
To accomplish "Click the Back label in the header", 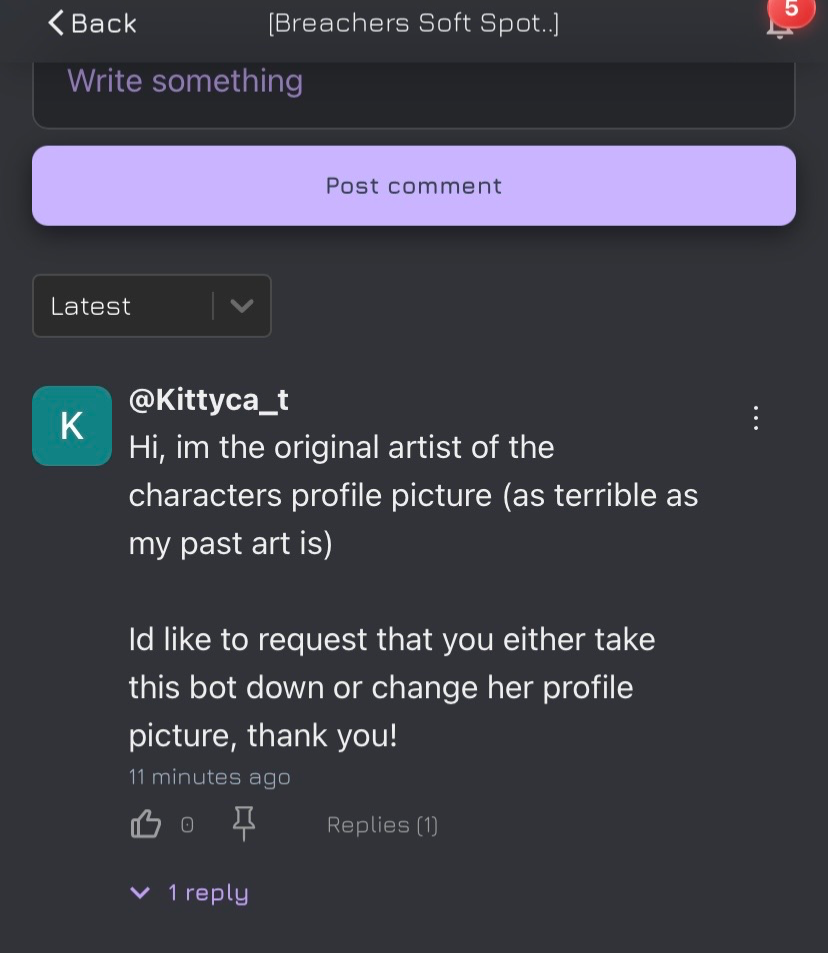I will [x=100, y=22].
